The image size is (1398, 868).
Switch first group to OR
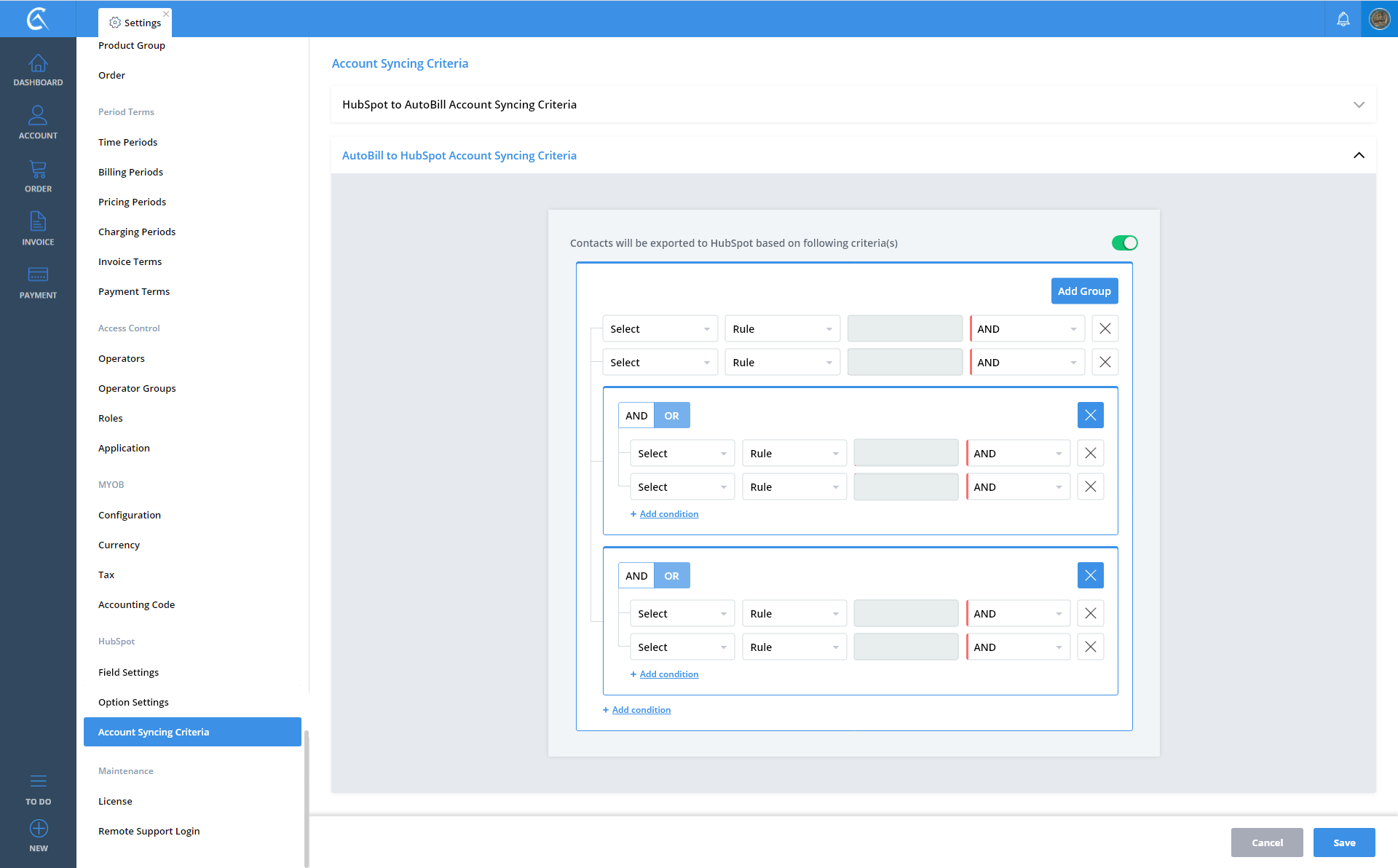(x=671, y=416)
